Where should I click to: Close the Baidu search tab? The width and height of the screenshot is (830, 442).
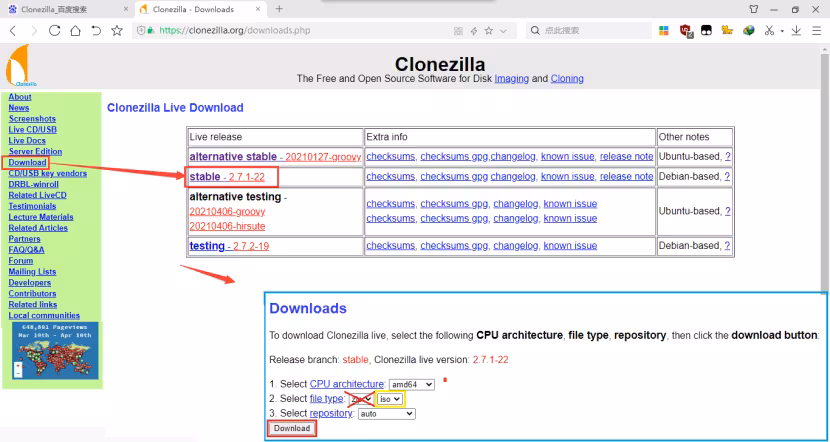click(126, 9)
